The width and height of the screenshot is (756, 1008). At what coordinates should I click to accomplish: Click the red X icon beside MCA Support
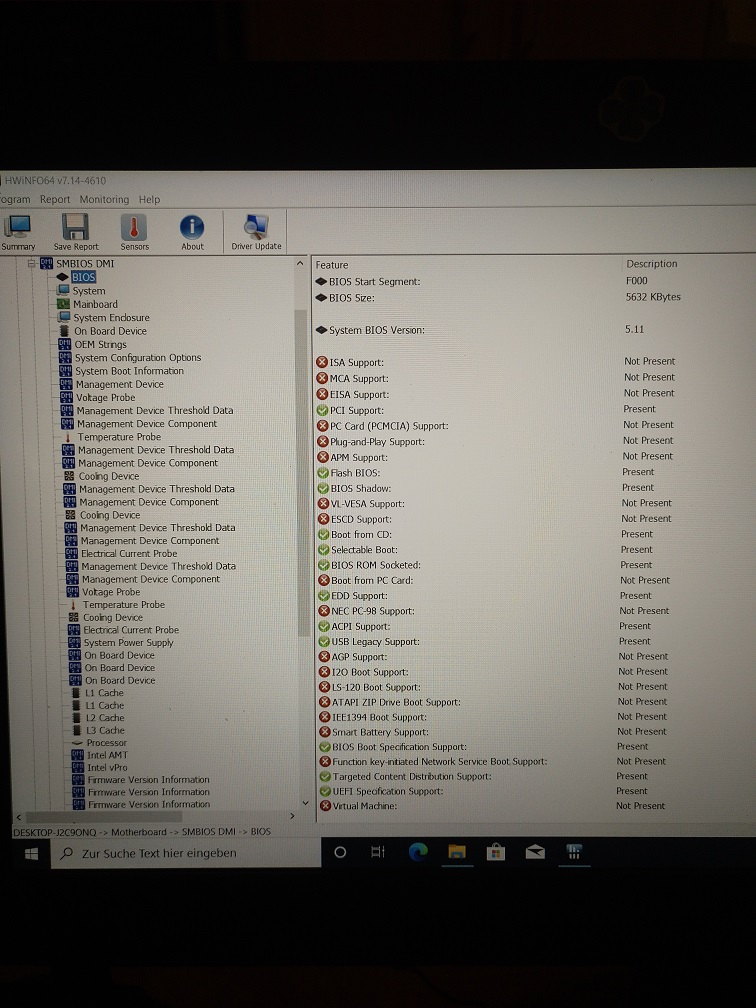322,378
